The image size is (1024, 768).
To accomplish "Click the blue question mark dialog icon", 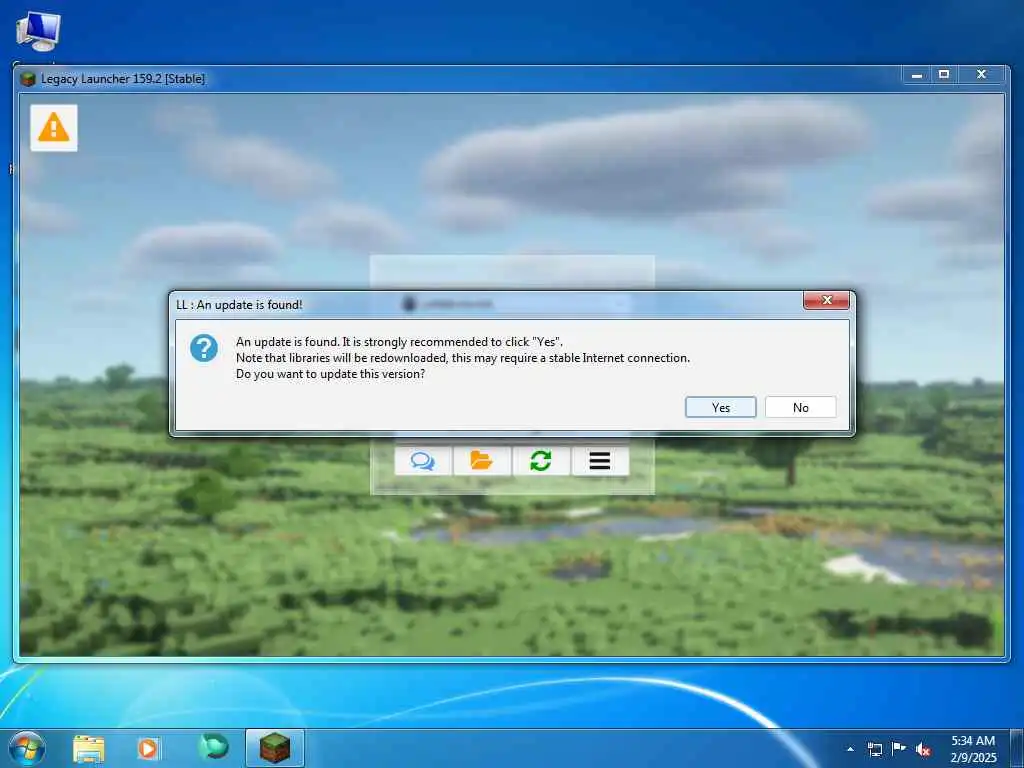I will [204, 348].
